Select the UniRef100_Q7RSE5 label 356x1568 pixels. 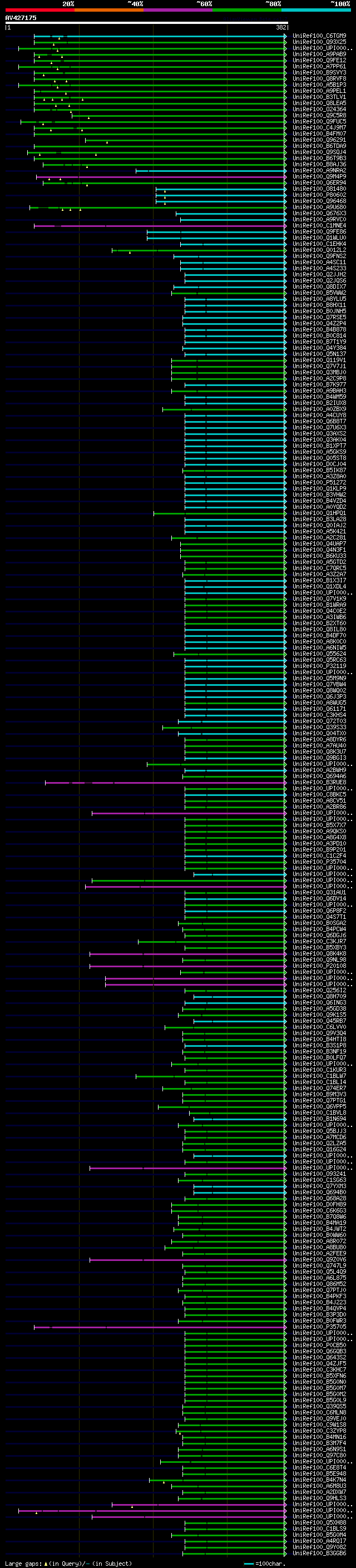(319, 317)
